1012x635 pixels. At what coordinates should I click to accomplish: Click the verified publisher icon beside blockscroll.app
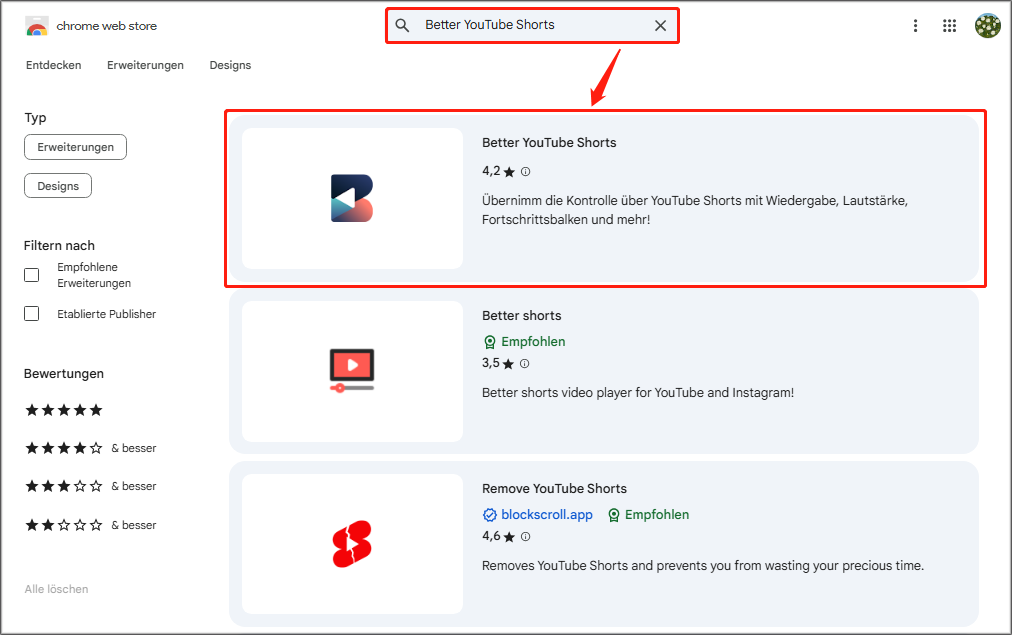tap(490, 514)
